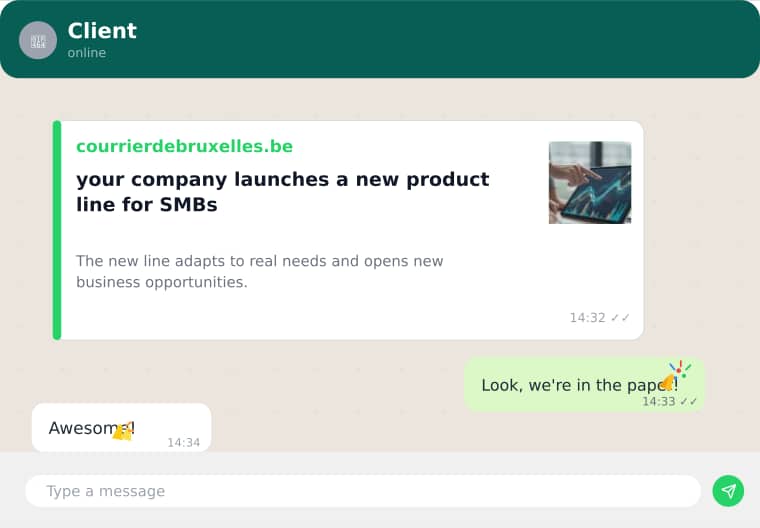Viewport: 760px width, 528px height.
Task: Click the 14:32 timestamp on link preview
Action: point(587,318)
